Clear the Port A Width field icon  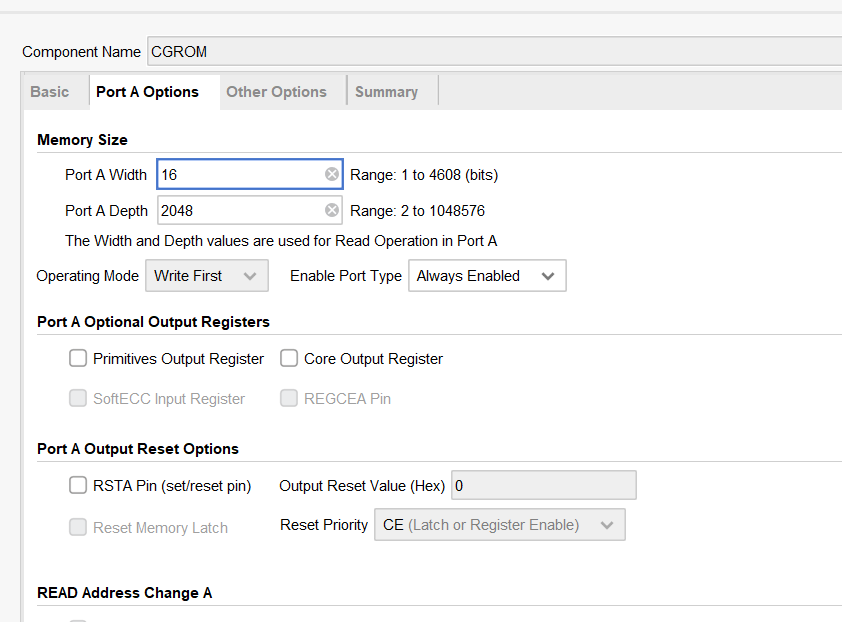tap(332, 175)
